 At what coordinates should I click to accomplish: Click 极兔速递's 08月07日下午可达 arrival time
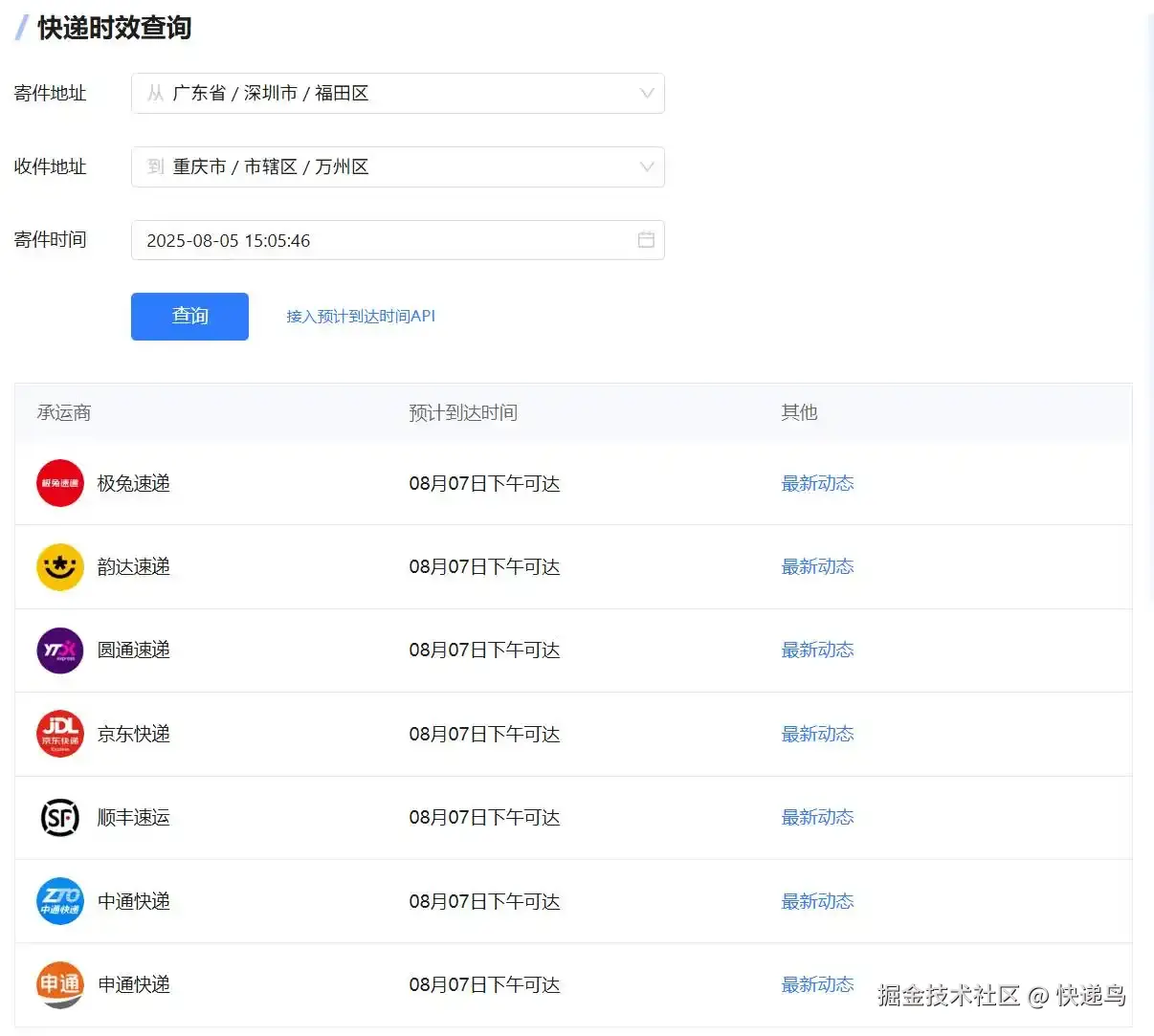[x=484, y=483]
